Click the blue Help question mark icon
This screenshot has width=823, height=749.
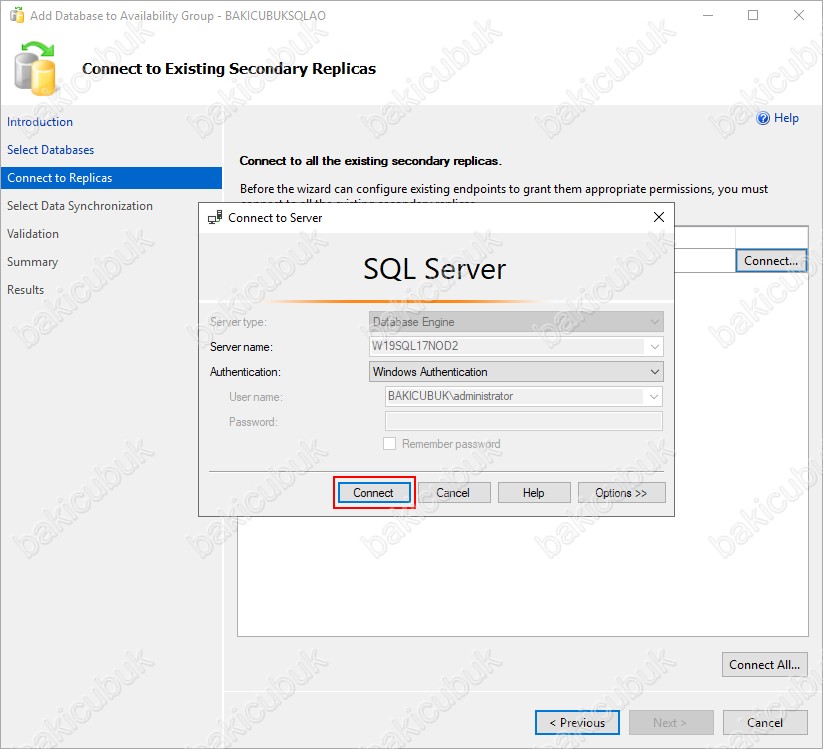[x=763, y=118]
